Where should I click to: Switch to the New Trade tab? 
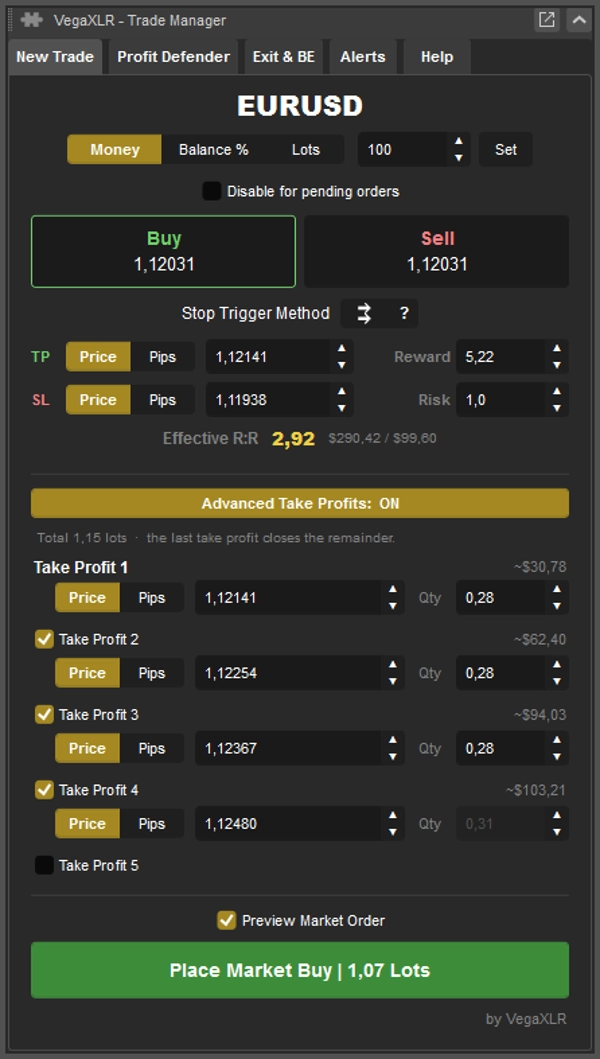pos(55,57)
